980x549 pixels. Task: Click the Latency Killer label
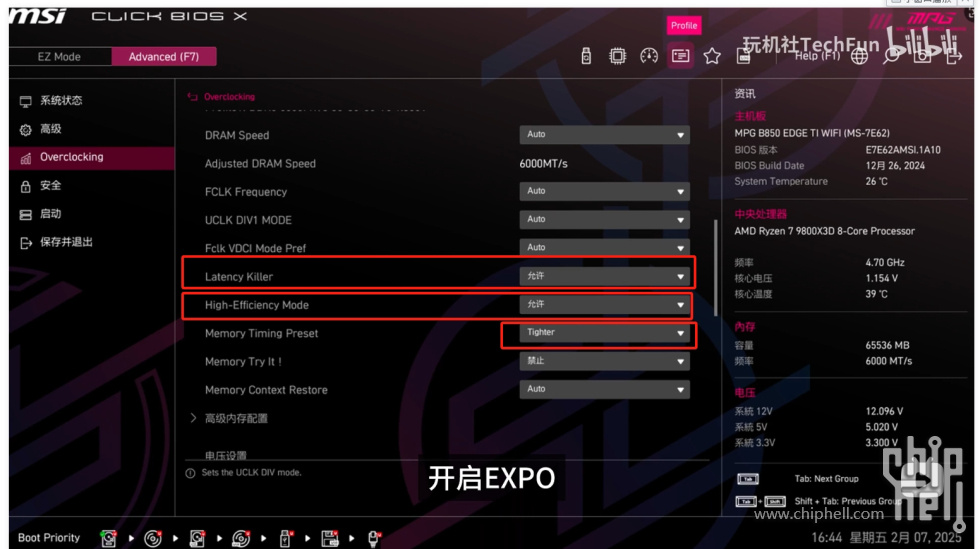239,277
